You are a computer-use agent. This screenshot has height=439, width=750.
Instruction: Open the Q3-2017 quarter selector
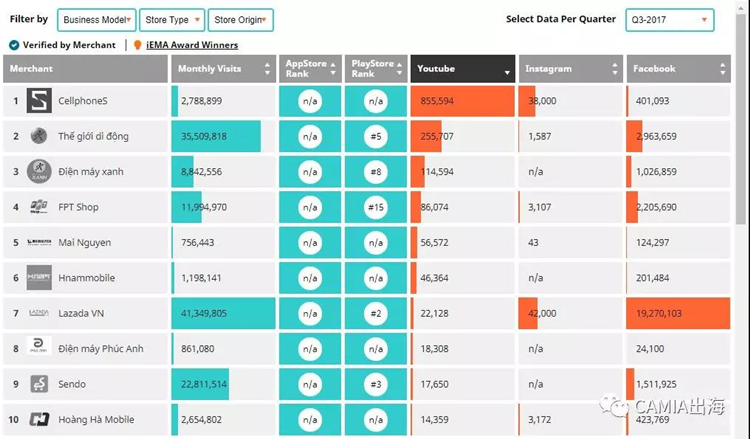tap(670, 20)
